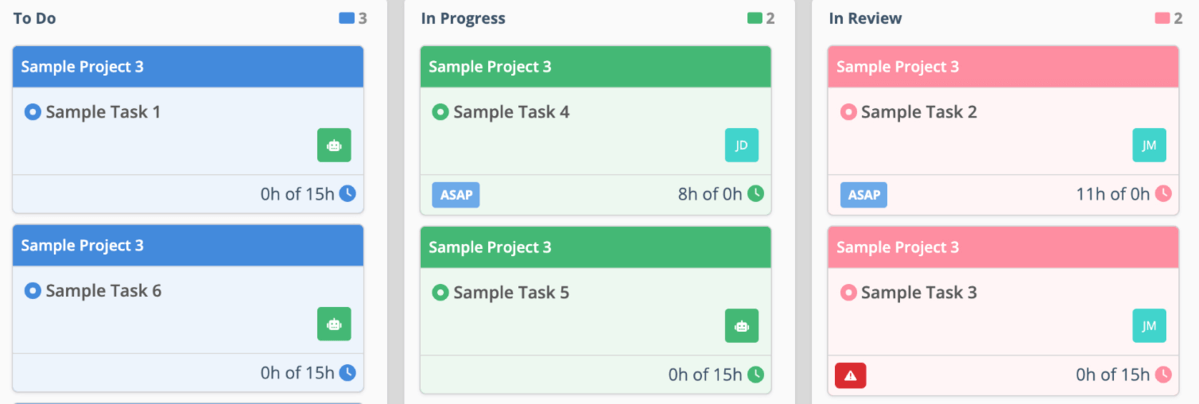Click the robot avatar on Sample Task 1

[334, 145]
